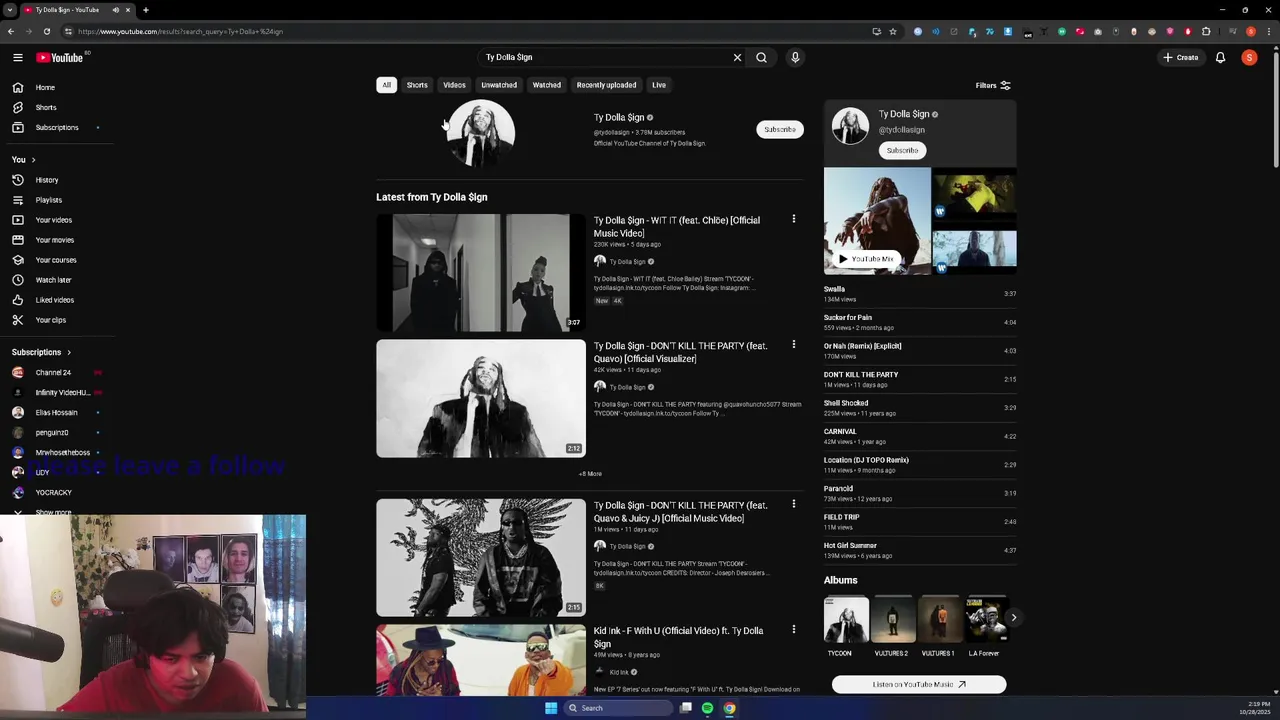Image resolution: width=1280 pixels, height=720 pixels.
Task: Play the WIT IT video thumbnail
Action: coord(481,273)
